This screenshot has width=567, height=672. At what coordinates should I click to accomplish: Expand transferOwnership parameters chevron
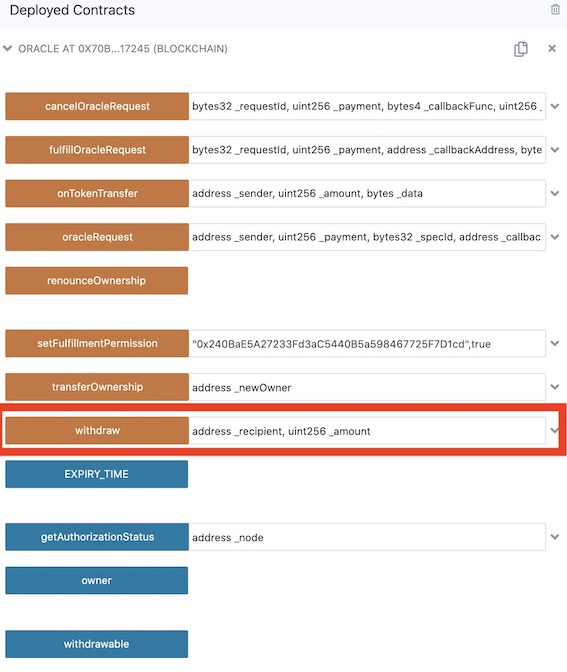pyautogui.click(x=555, y=387)
